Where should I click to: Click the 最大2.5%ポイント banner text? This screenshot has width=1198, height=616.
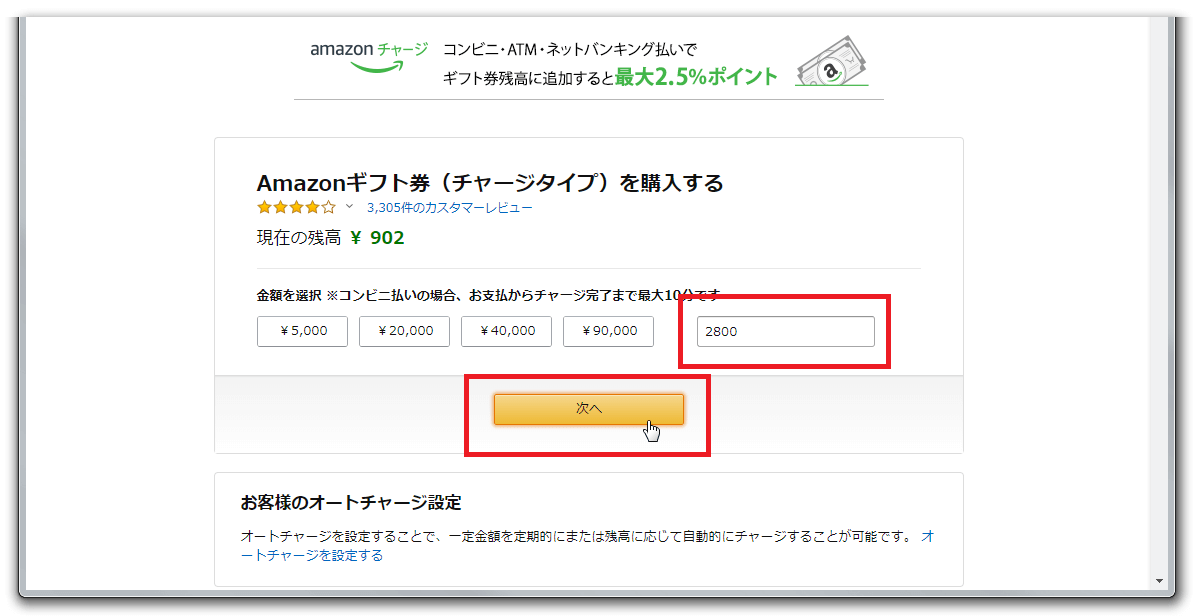696,77
